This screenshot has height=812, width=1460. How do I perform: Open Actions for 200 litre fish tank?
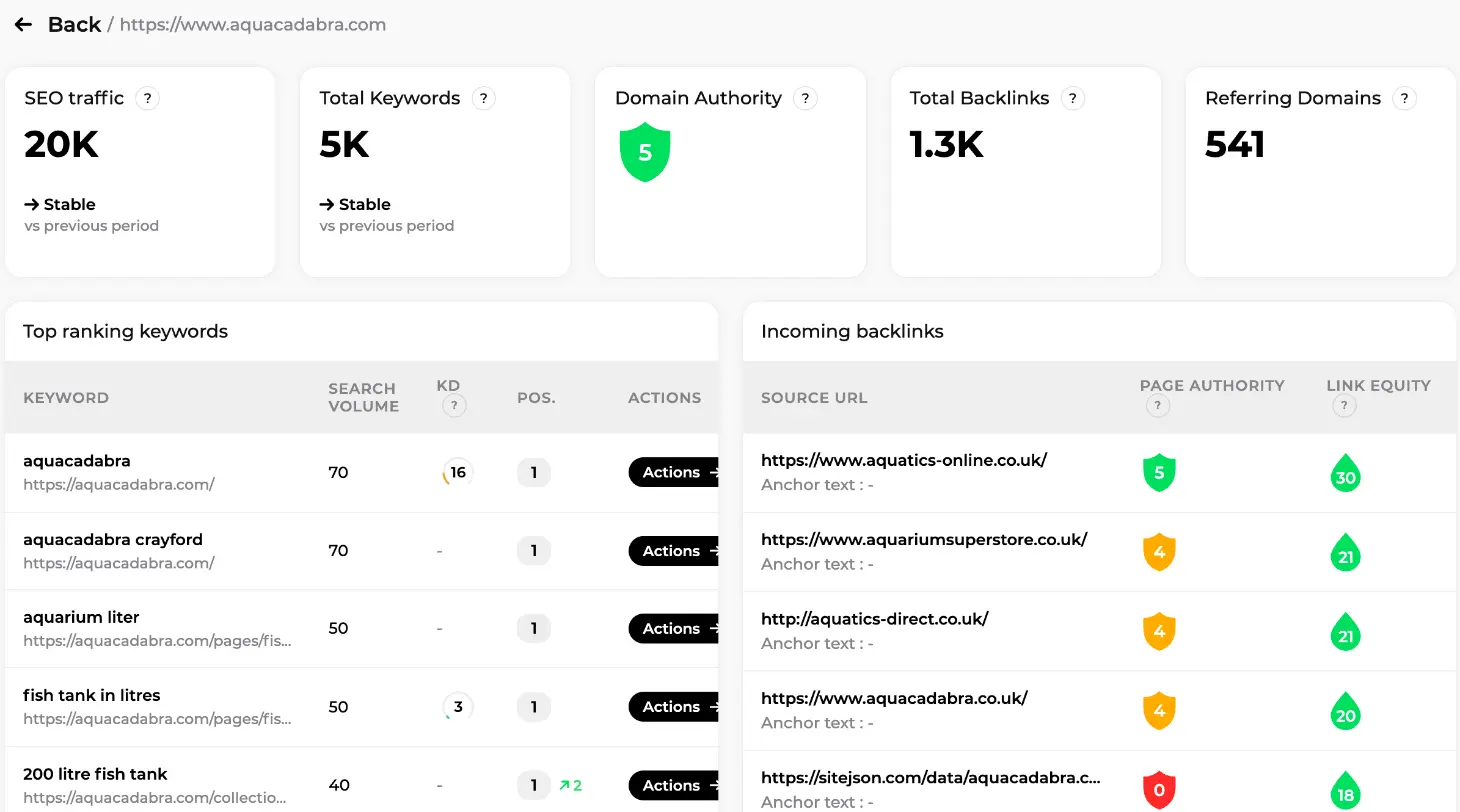tap(675, 785)
